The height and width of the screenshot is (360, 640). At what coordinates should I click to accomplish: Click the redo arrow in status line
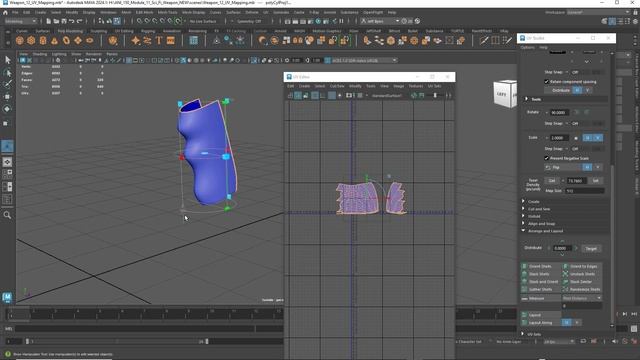tap(79, 21)
